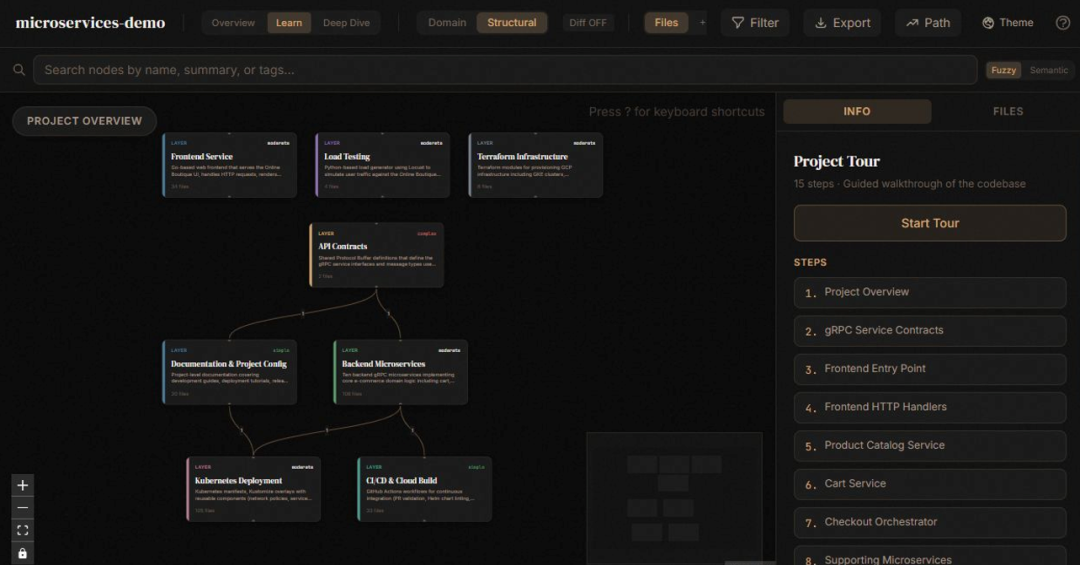Viewport: 1080px width, 565px height.
Task: Click the zoom in plus icon
Action: [23, 485]
